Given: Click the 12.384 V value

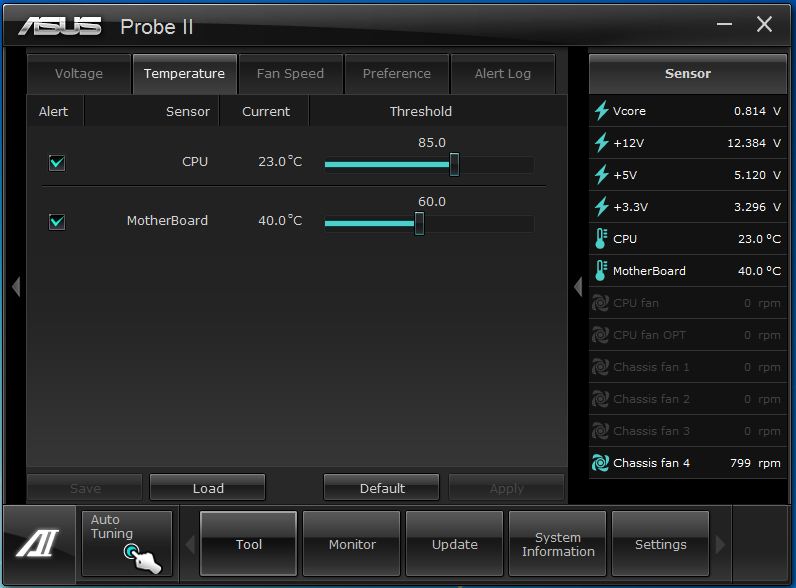Looking at the screenshot, I should pyautogui.click(x=754, y=143).
